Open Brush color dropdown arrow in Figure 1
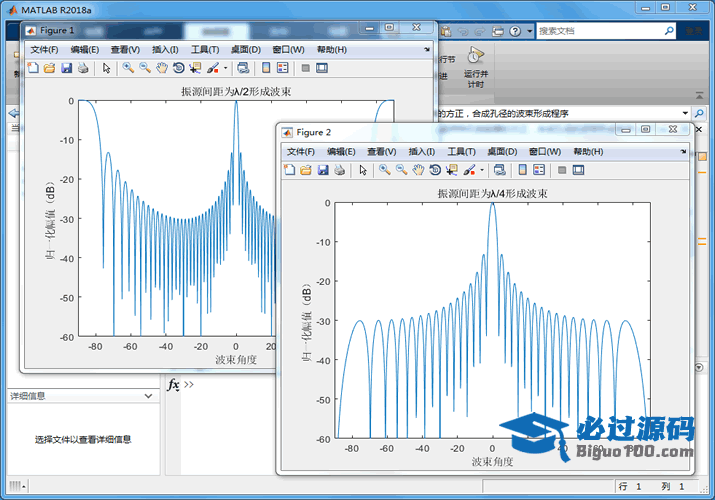The width and height of the screenshot is (715, 500). coord(225,68)
